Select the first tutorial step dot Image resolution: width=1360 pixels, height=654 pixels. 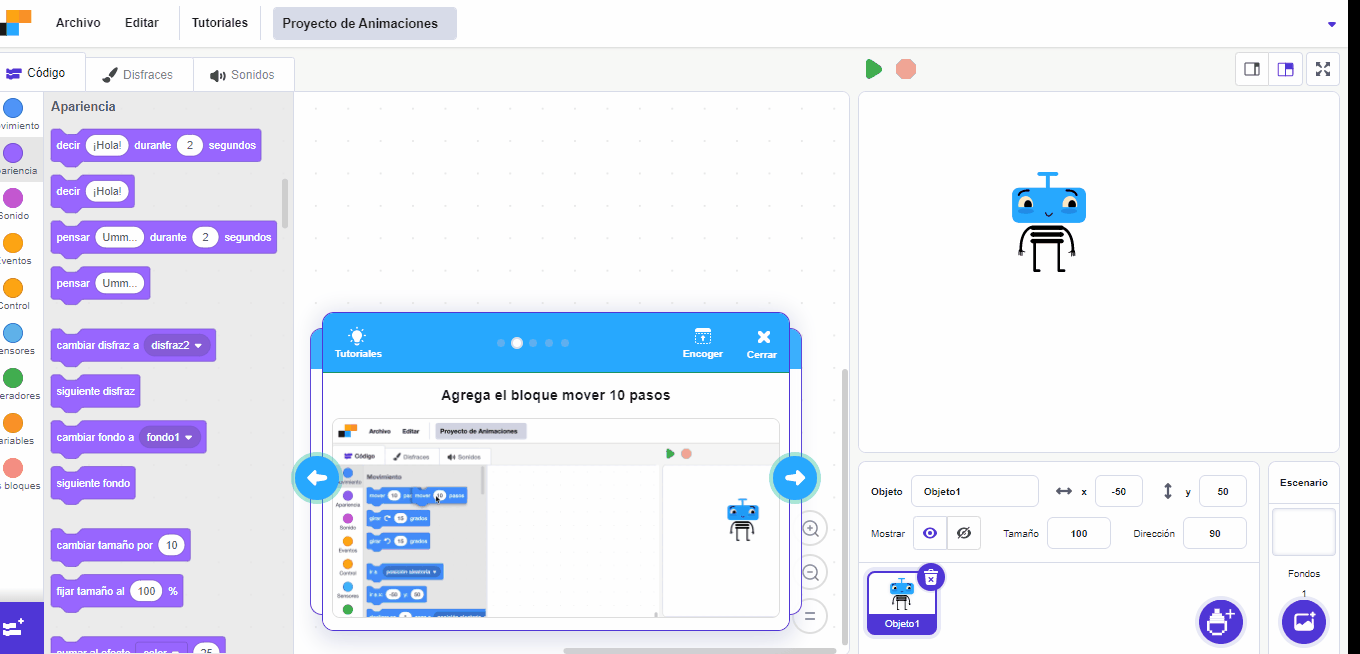(501, 343)
